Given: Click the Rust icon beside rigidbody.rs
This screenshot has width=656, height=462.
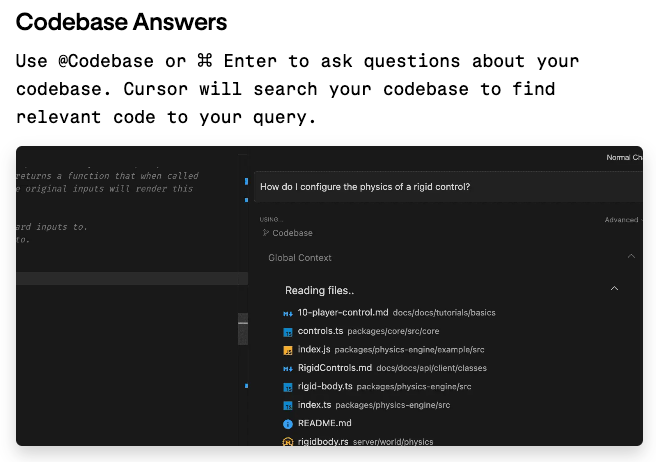Looking at the screenshot, I should click(288, 441).
